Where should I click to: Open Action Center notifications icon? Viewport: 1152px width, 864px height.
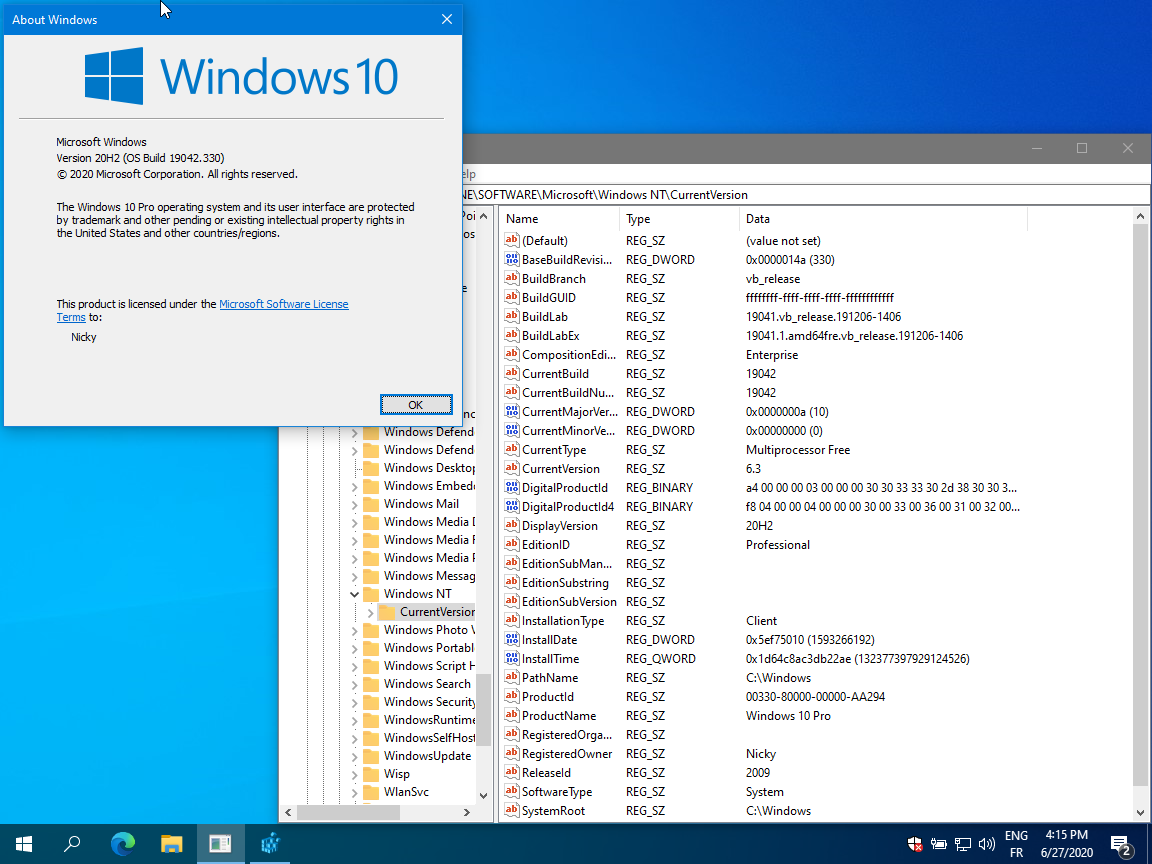(x=1121, y=844)
